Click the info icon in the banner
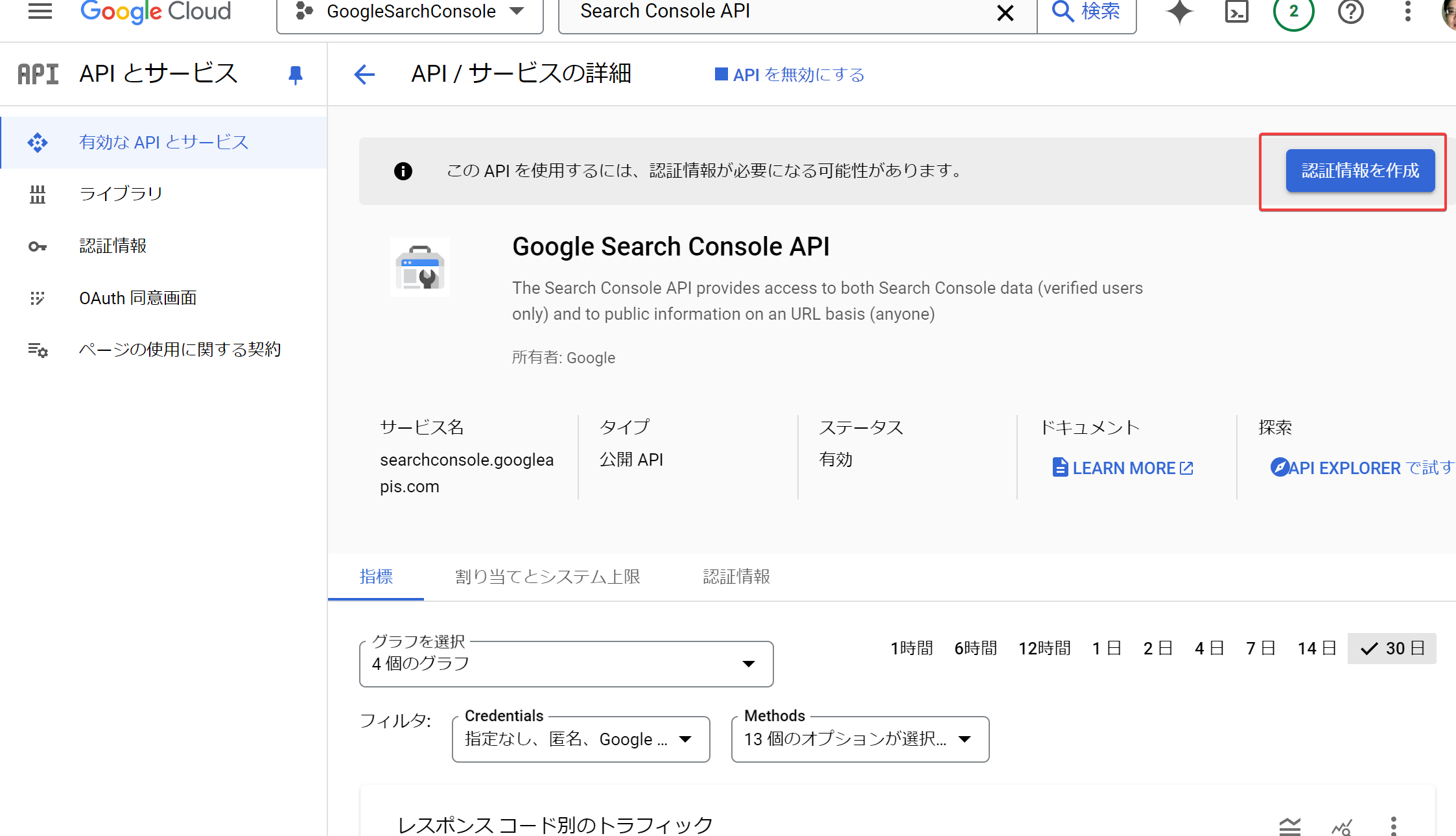The width and height of the screenshot is (1456, 836). [x=403, y=171]
